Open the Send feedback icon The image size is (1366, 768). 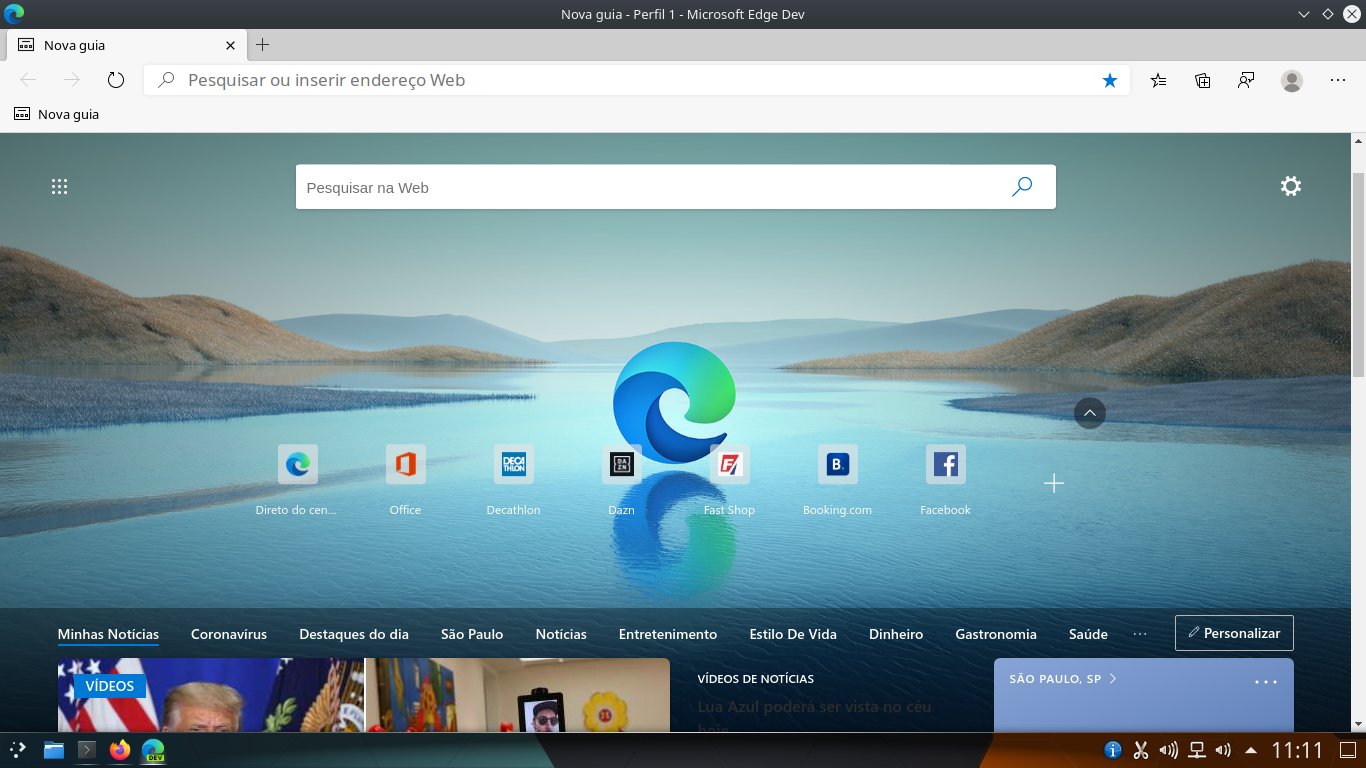point(1245,80)
